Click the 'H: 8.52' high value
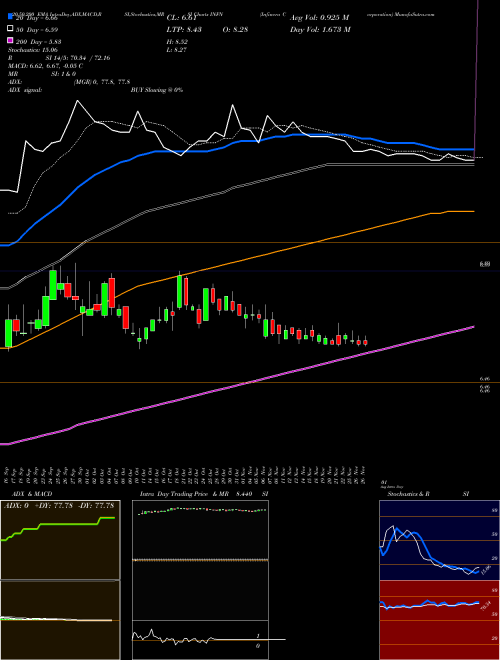This screenshot has width=500, height=660. (x=177, y=42)
